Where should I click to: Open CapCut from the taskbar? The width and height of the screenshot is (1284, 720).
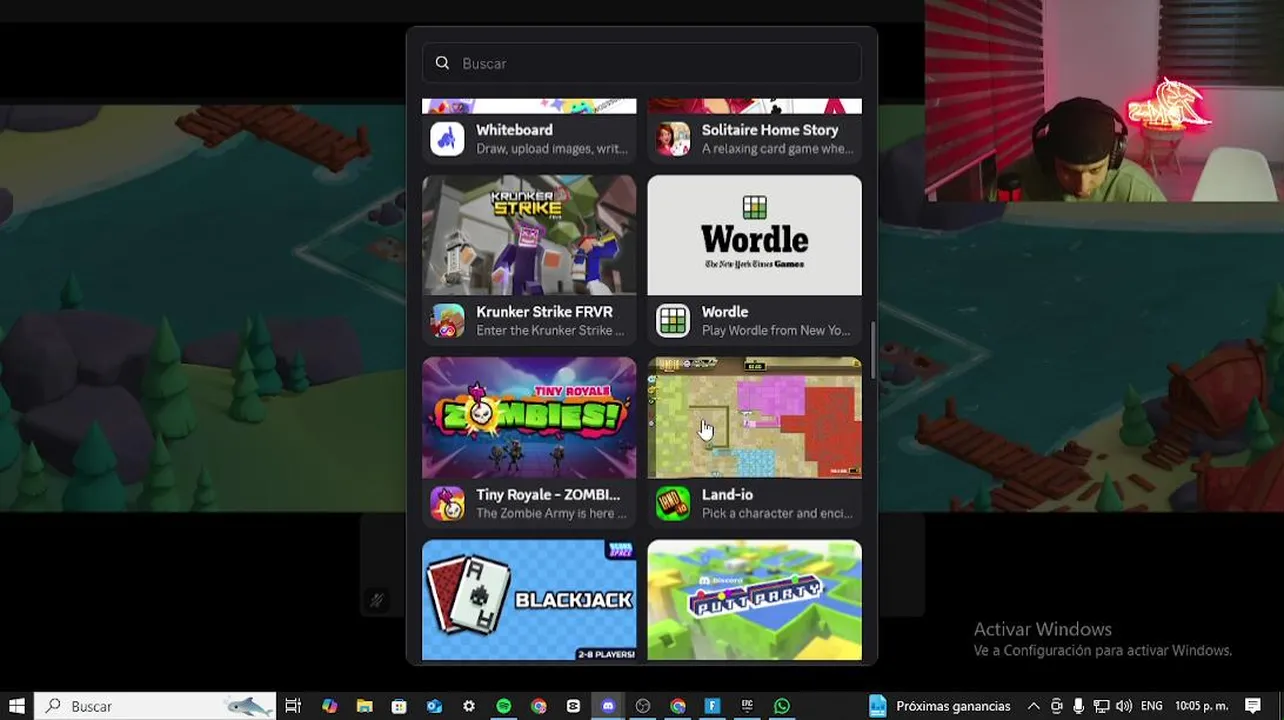pyautogui.click(x=573, y=706)
